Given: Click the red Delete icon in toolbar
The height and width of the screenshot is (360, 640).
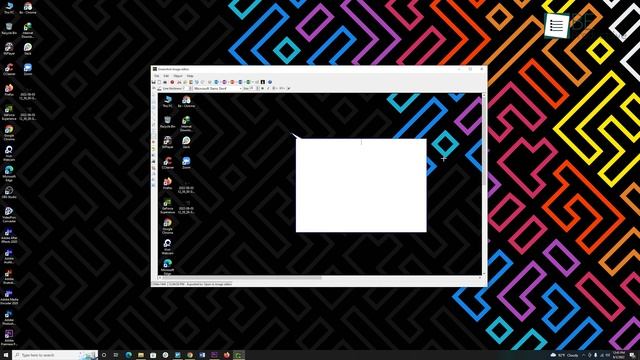Looking at the screenshot, I should [x=172, y=82].
